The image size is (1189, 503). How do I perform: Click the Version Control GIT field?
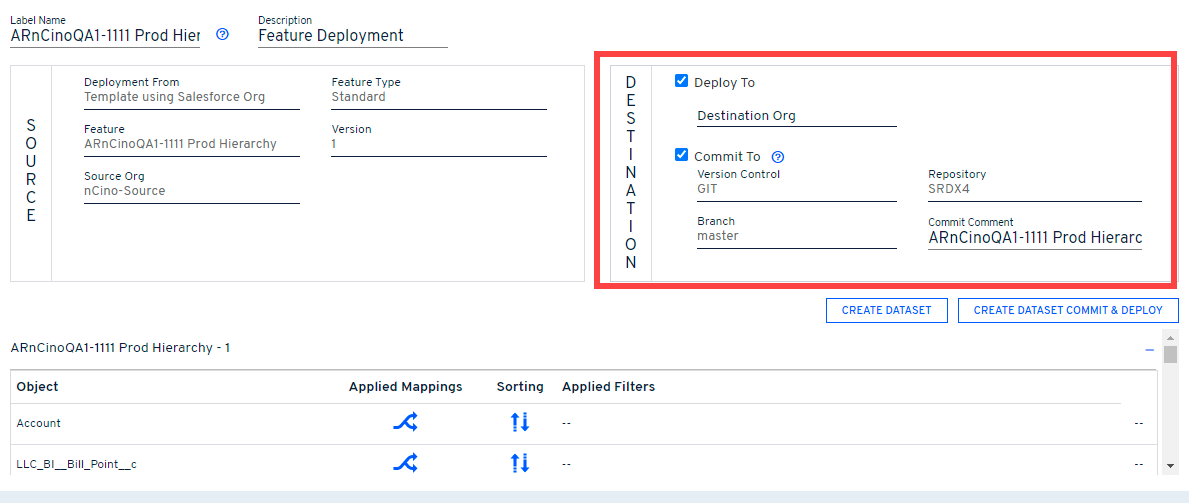tap(796, 189)
